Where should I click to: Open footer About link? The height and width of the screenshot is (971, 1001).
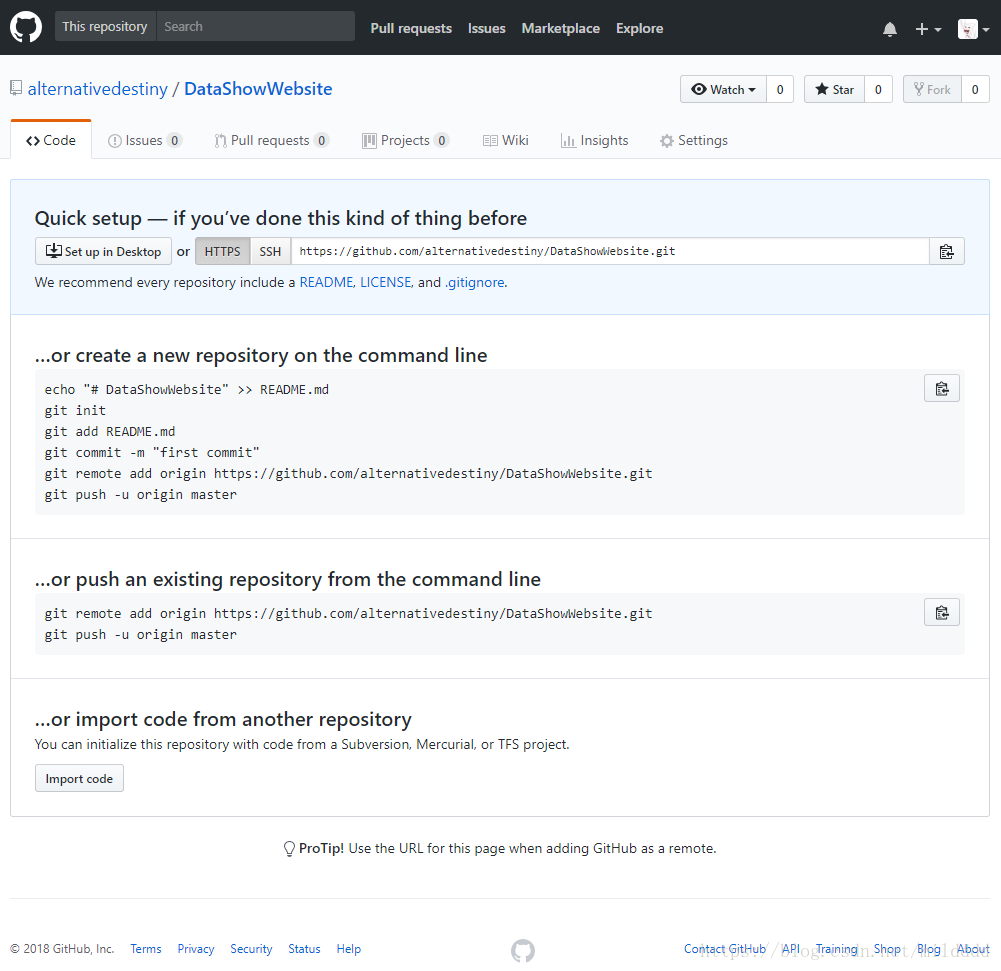coord(973,949)
